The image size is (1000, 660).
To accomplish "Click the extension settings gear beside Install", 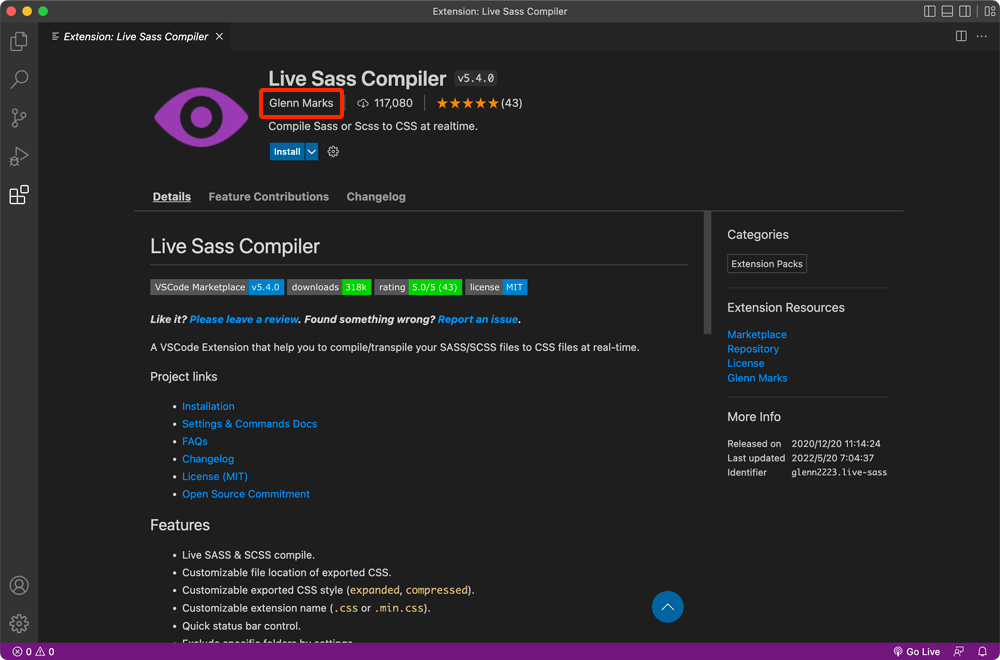I will coord(333,152).
